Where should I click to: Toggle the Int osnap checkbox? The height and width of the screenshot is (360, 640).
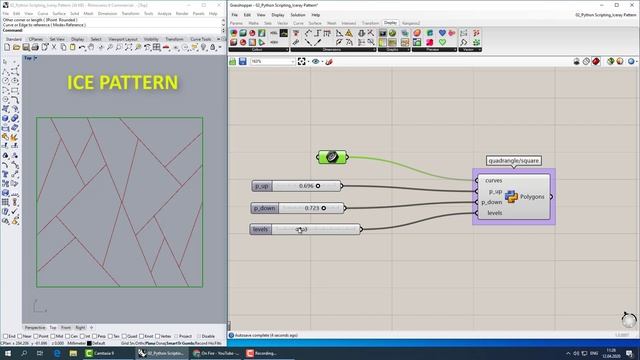(82, 336)
